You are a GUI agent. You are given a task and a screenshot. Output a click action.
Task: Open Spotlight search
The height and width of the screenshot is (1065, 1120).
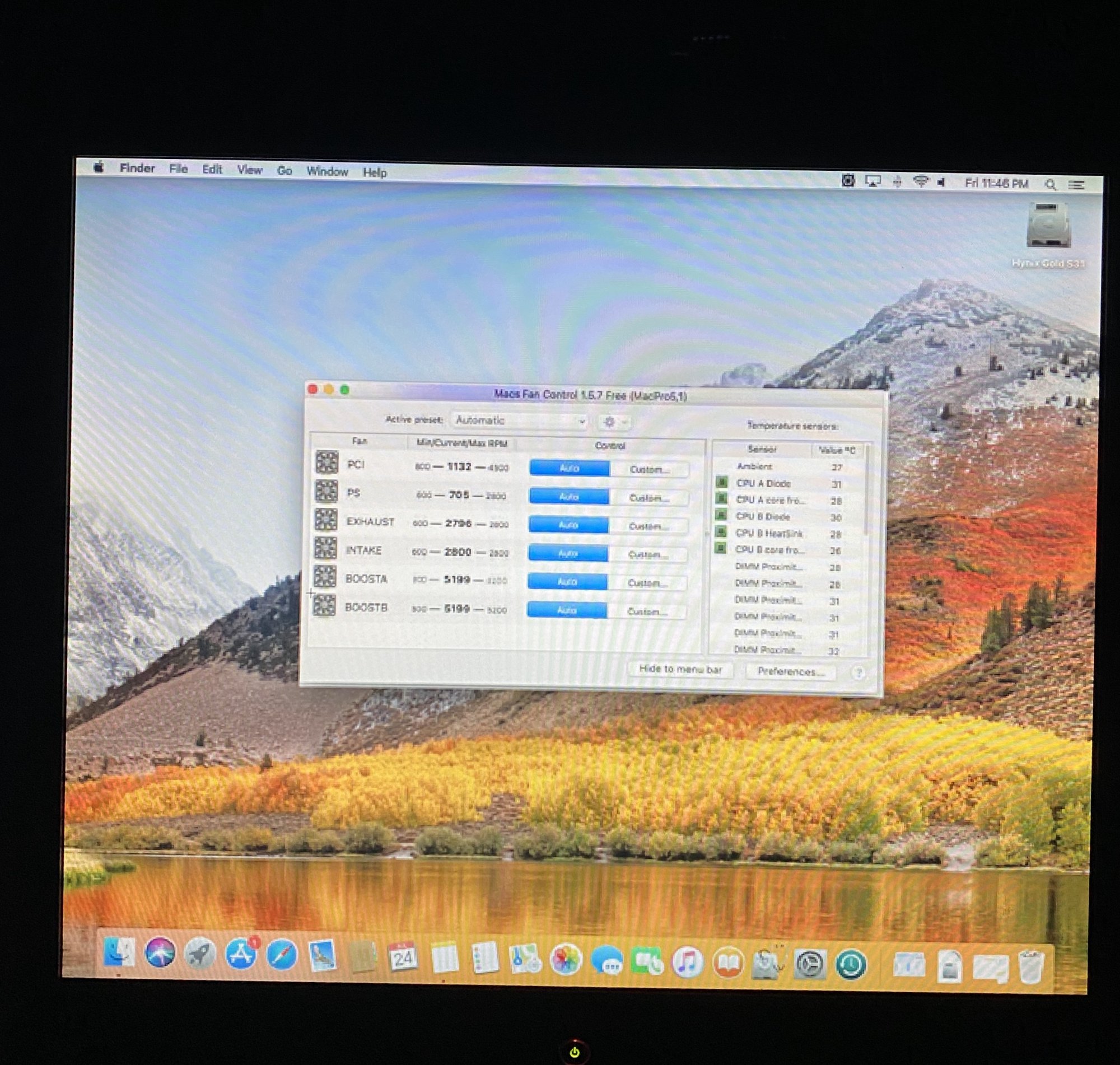tap(1050, 185)
